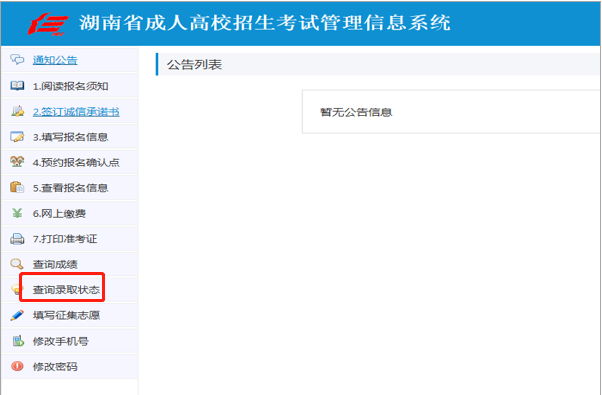Click the clipboard icon for 查看报名信息

[17, 187]
